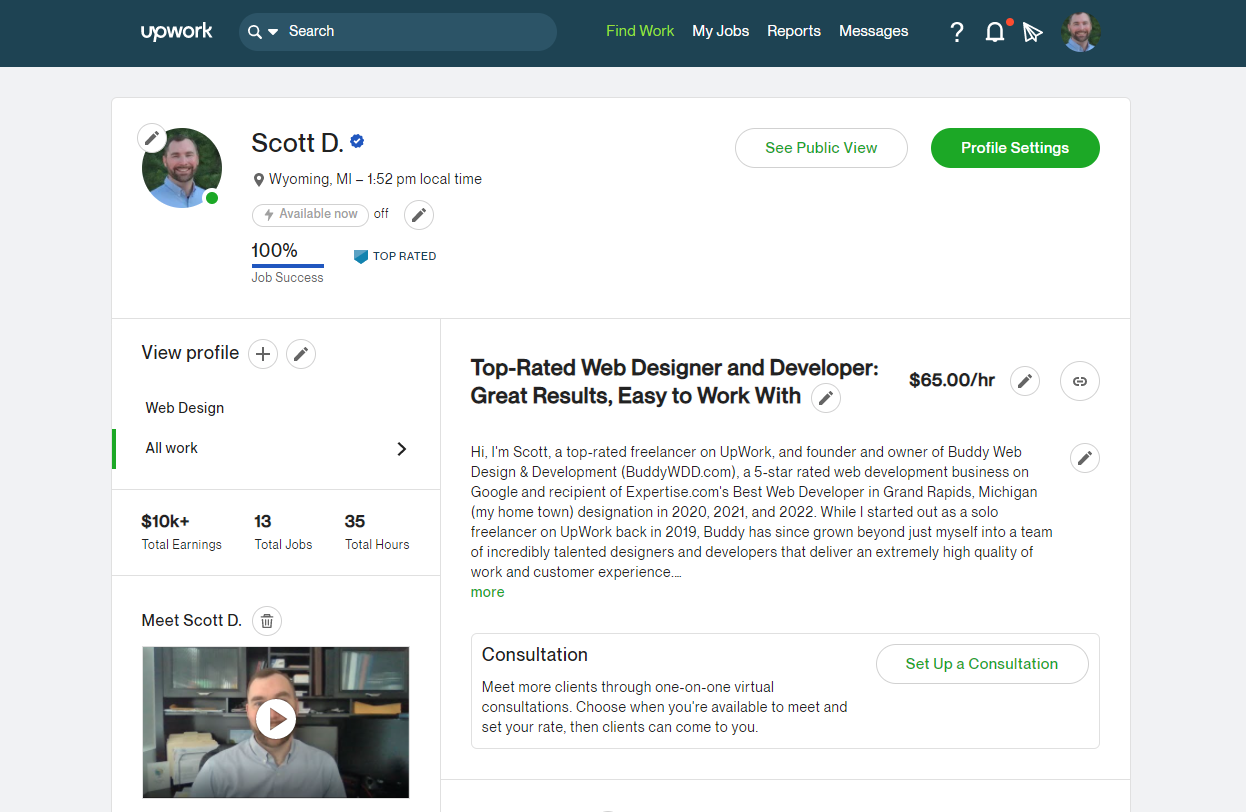Screen dimensions: 1246x812
Task: Click the Wyoming, MI local time text
Action: (x=375, y=179)
